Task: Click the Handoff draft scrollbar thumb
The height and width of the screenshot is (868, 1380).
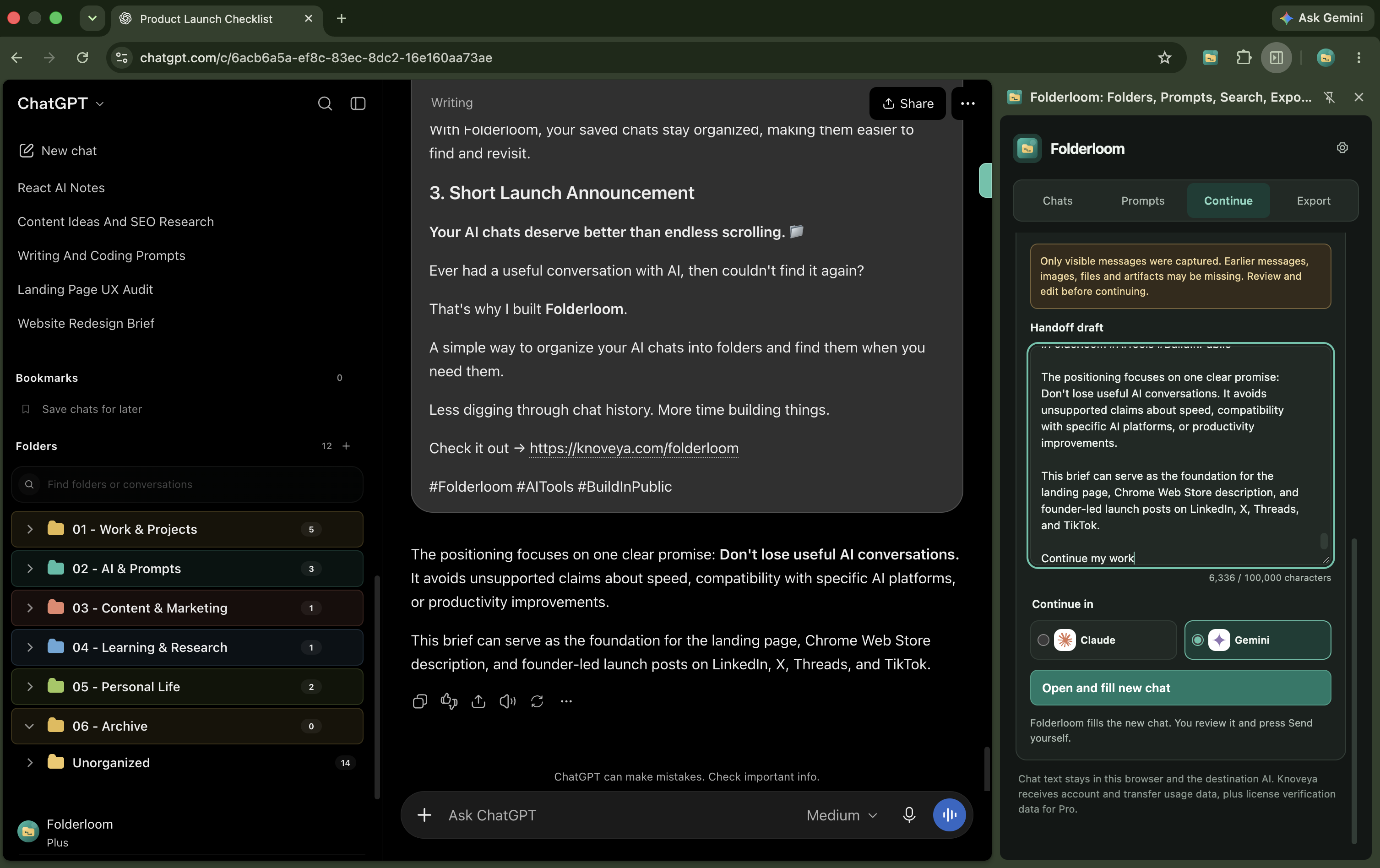Action: pos(1324,540)
